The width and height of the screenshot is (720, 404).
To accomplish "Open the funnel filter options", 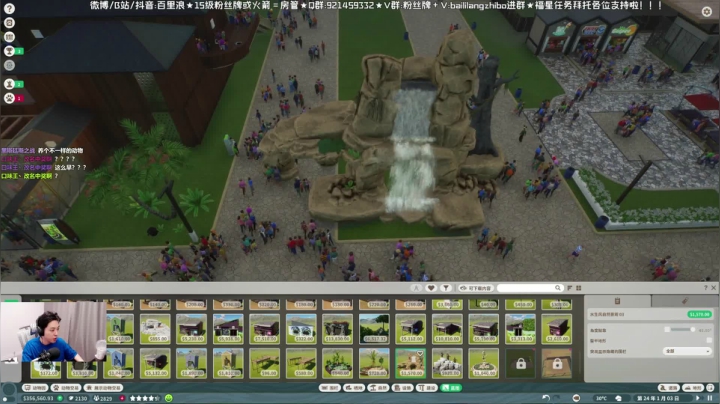I will [445, 288].
